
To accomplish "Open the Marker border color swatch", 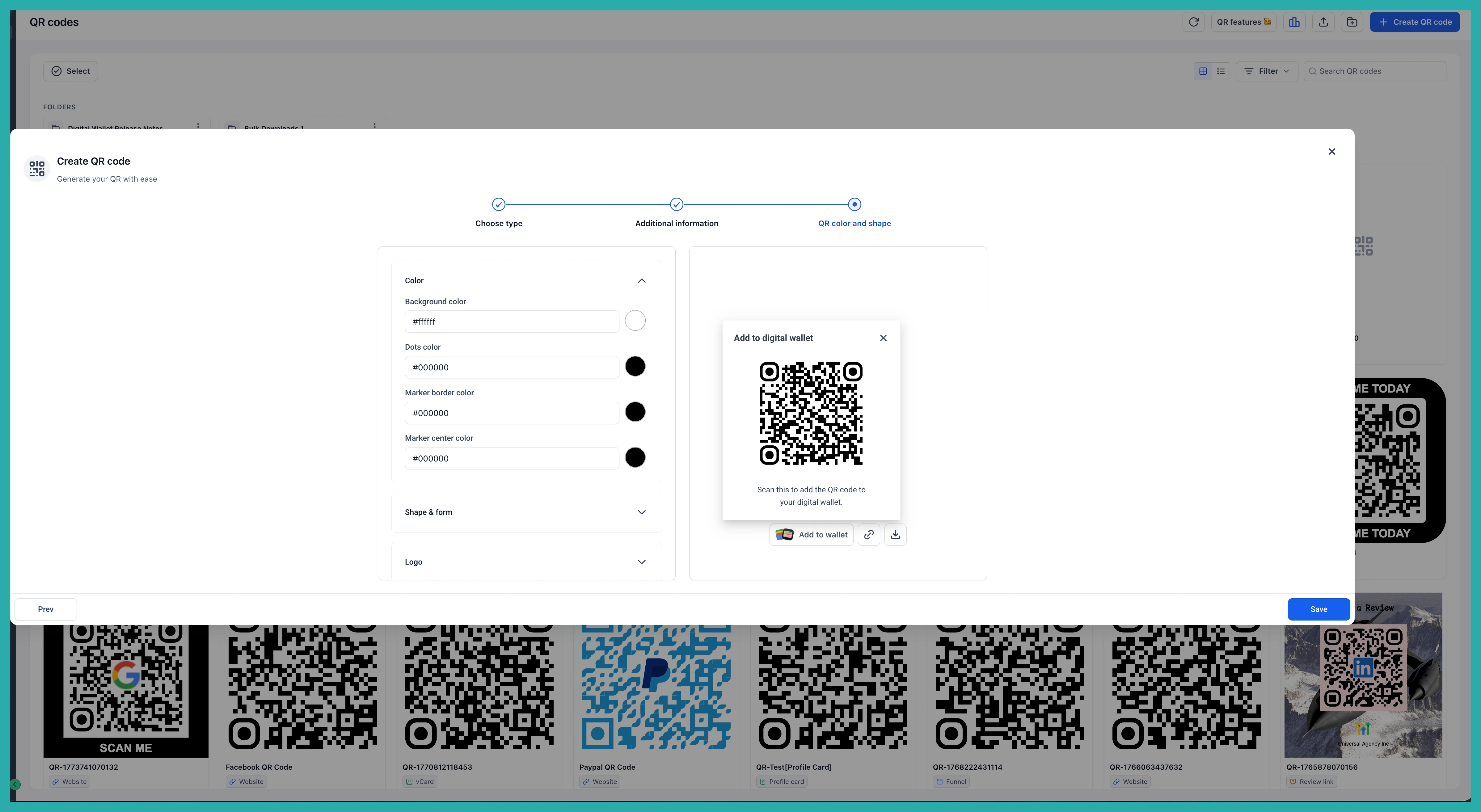I will [x=635, y=412].
